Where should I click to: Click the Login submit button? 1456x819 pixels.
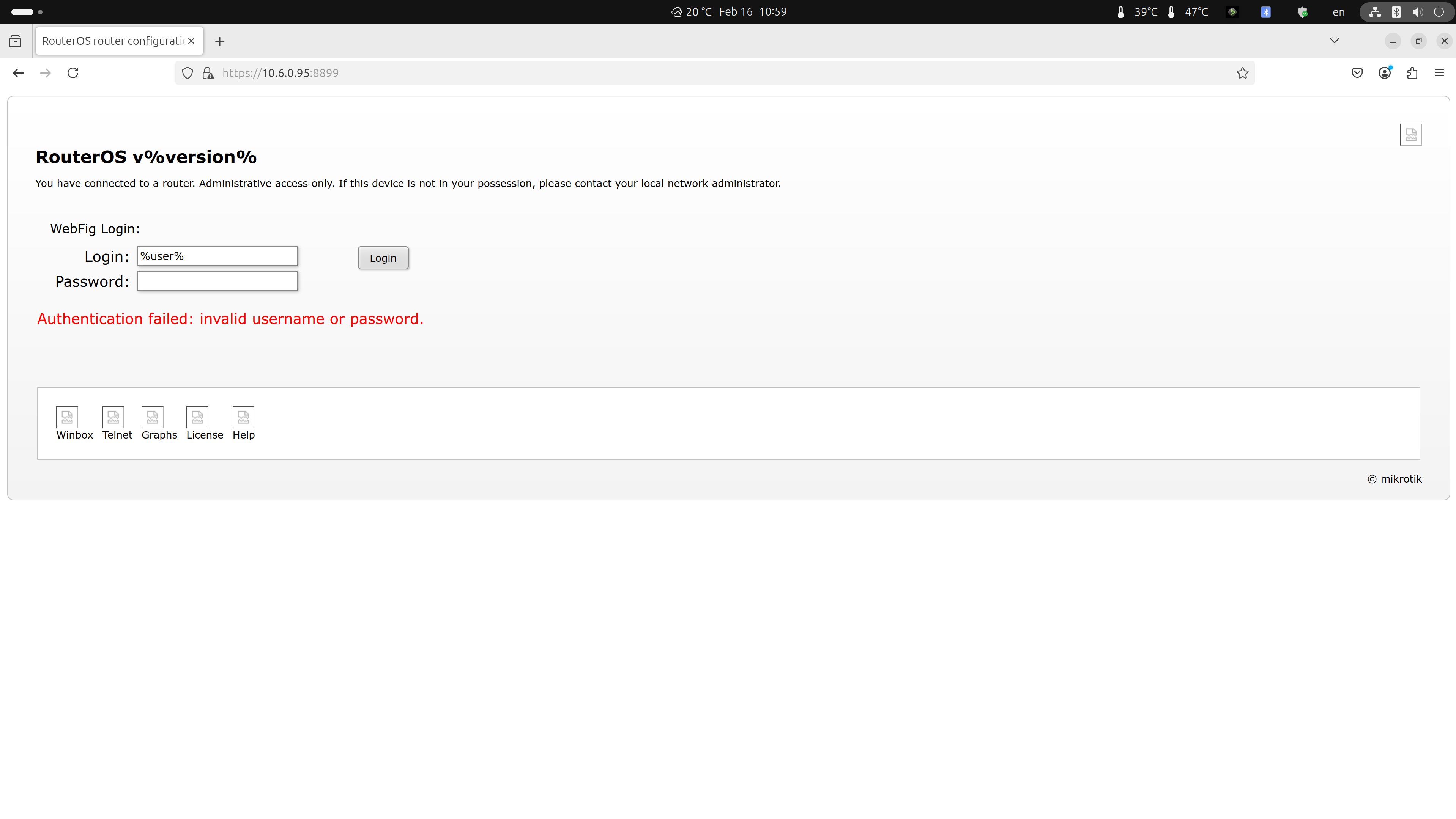click(x=383, y=258)
